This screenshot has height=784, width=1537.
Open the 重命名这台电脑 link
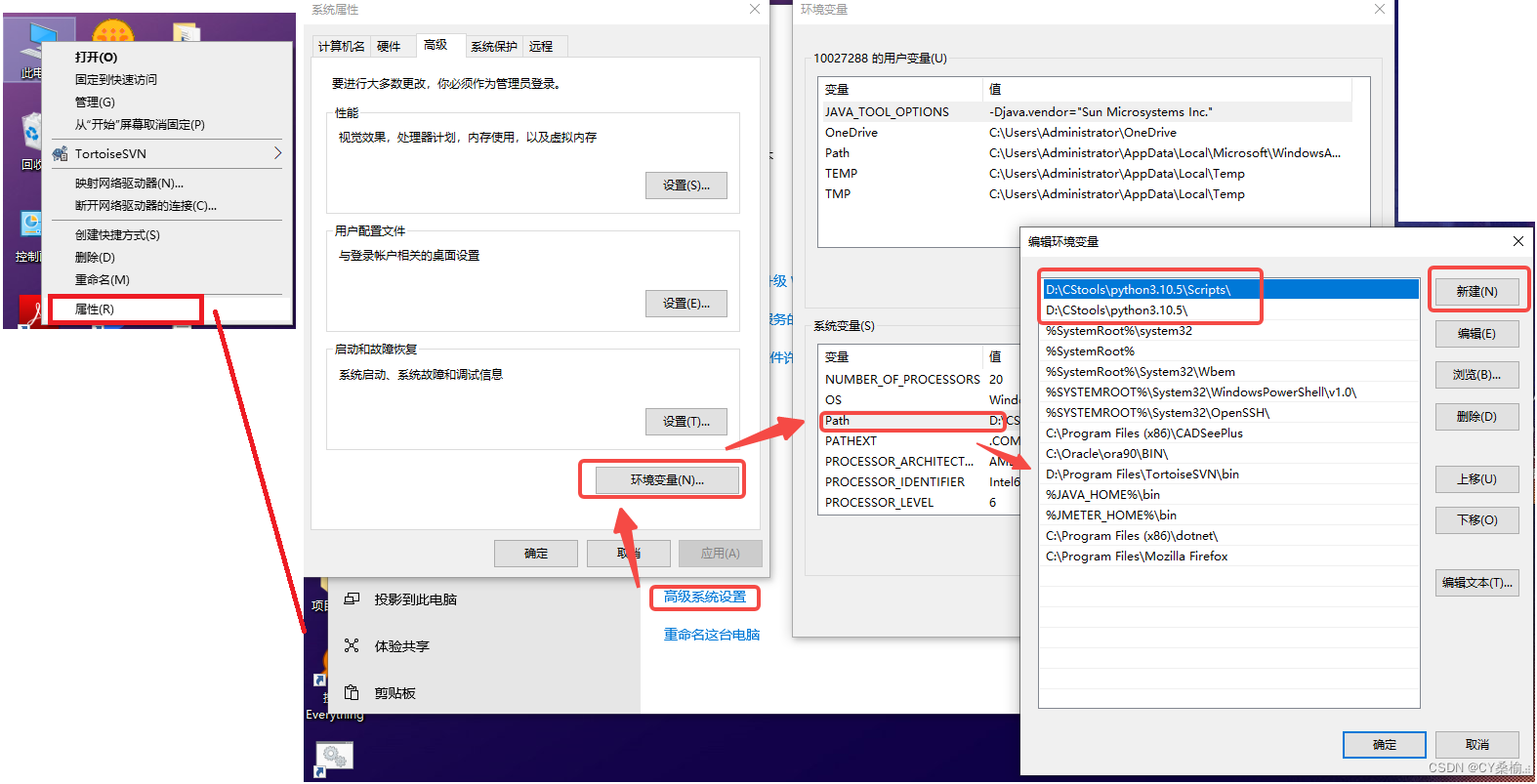(712, 635)
